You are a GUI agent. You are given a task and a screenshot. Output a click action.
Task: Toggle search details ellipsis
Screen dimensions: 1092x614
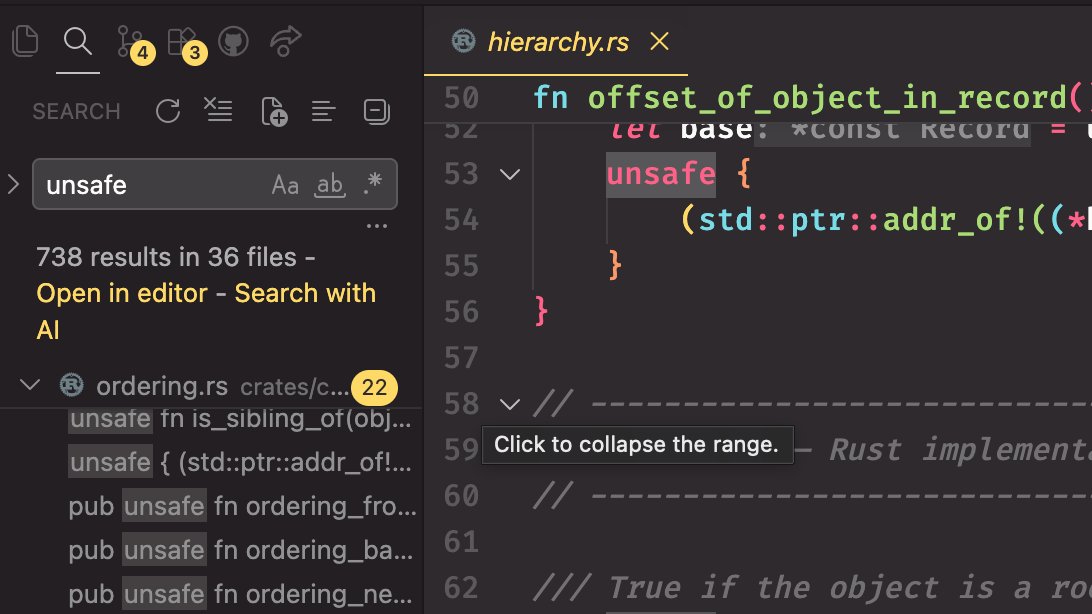pyautogui.click(x=377, y=226)
